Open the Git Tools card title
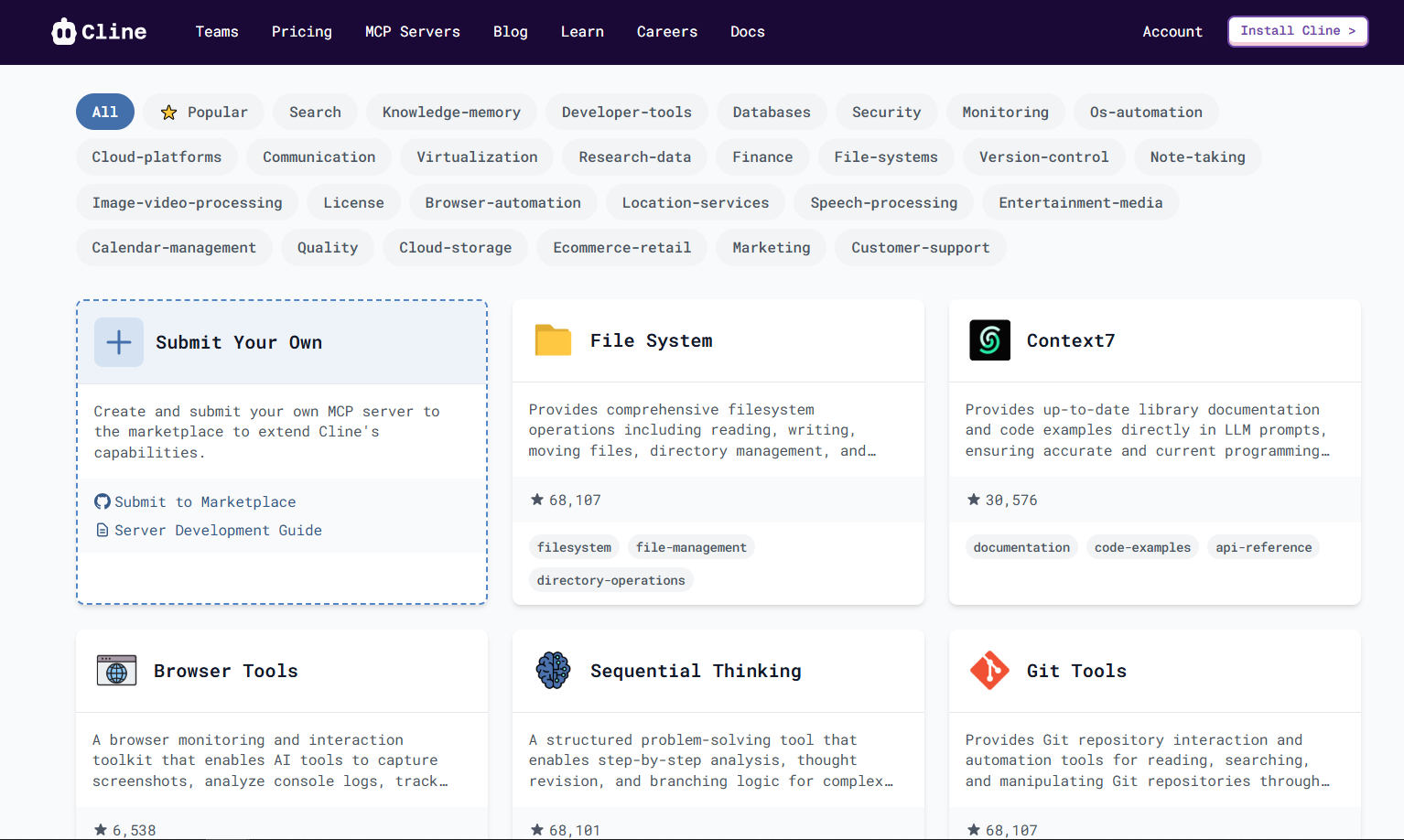 pos(1076,671)
